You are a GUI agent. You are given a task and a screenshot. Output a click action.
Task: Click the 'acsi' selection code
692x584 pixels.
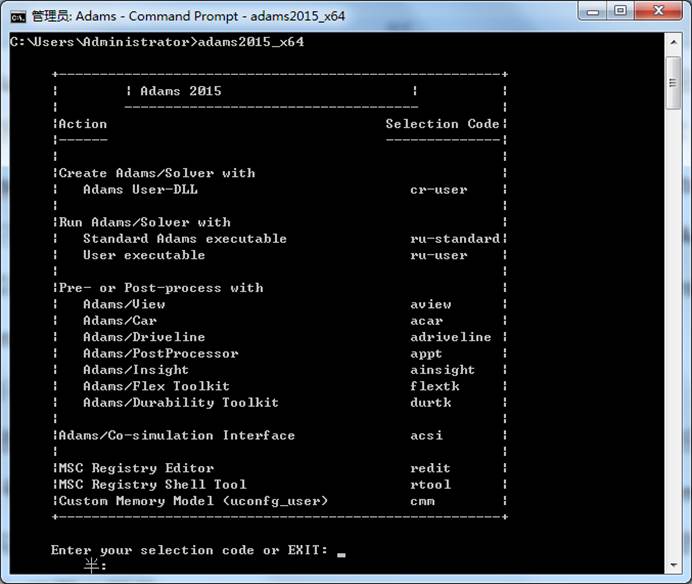(426, 436)
